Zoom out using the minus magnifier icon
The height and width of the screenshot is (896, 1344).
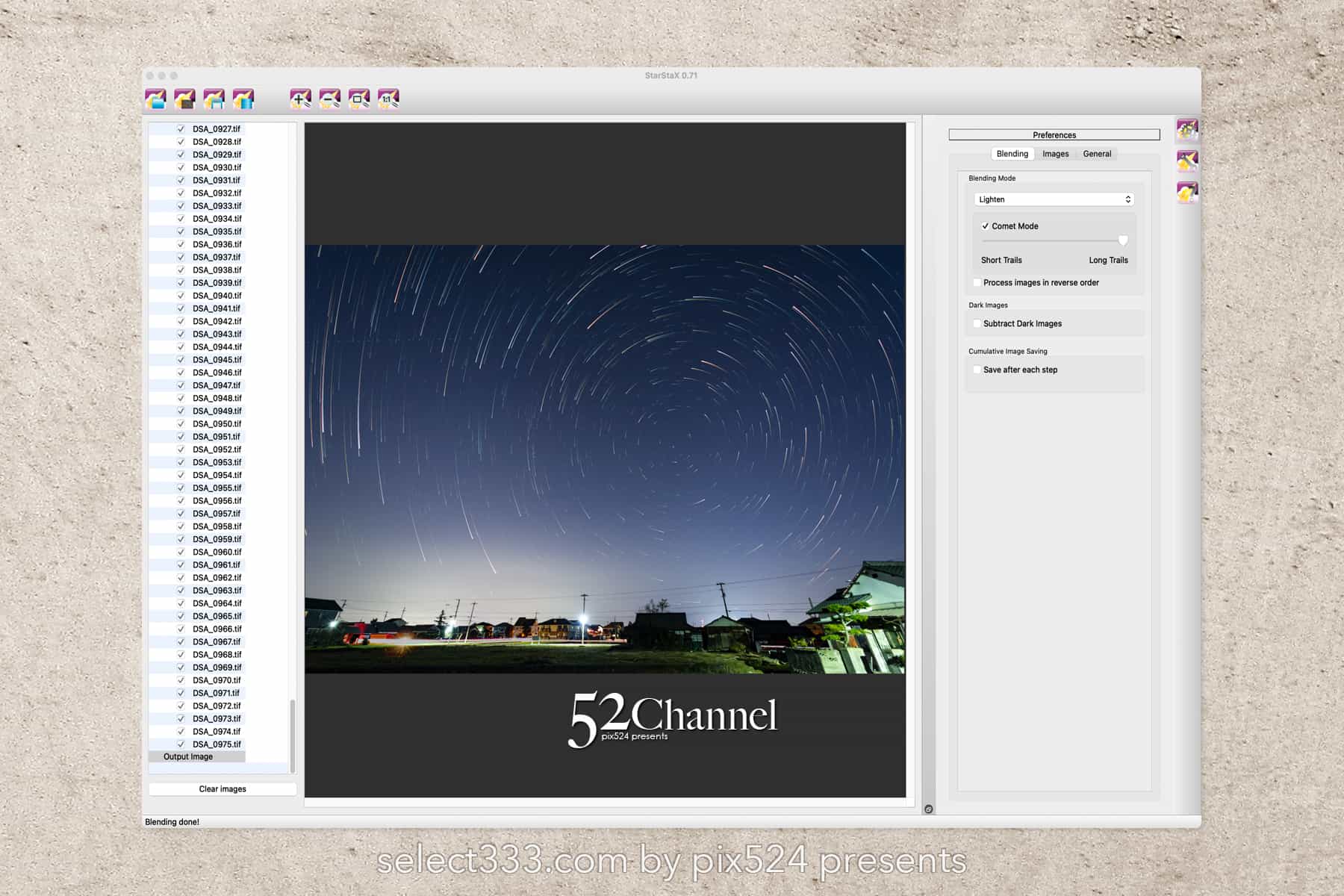point(329,99)
